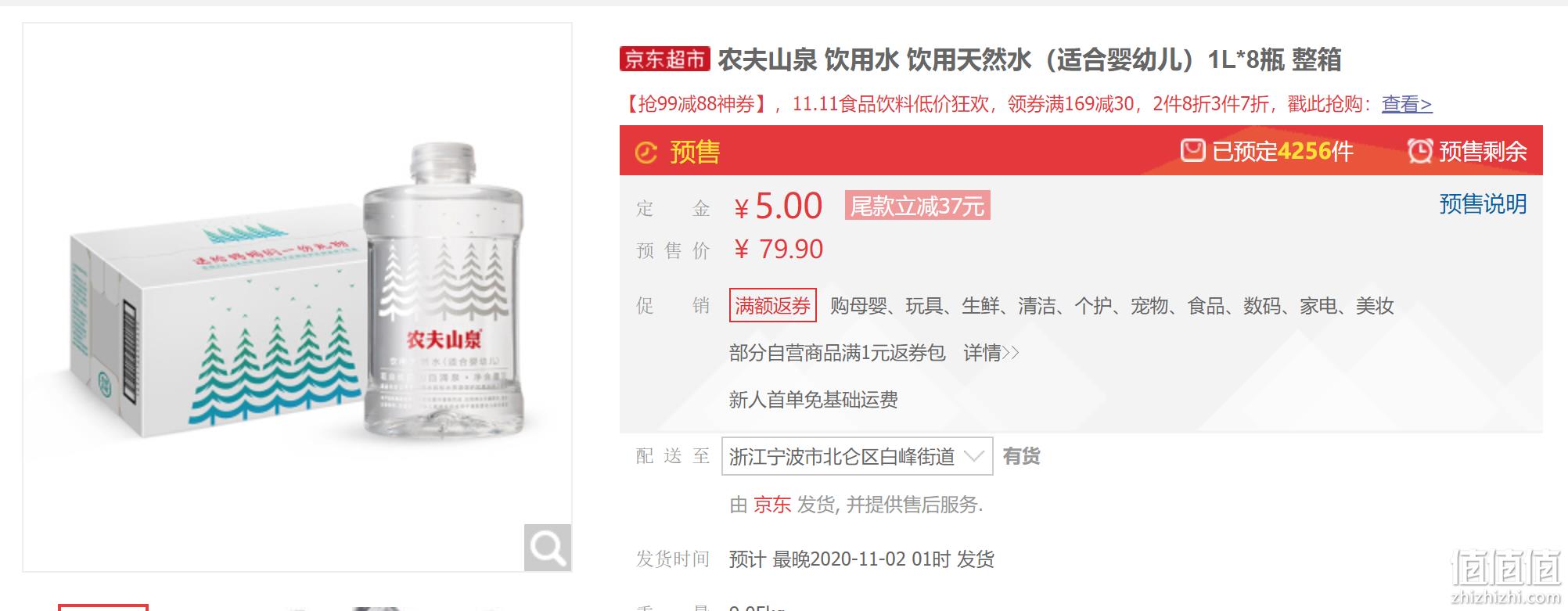Screen dimensions: 1568x611
Task: Click the 京东超市 red badge
Action: [665, 59]
